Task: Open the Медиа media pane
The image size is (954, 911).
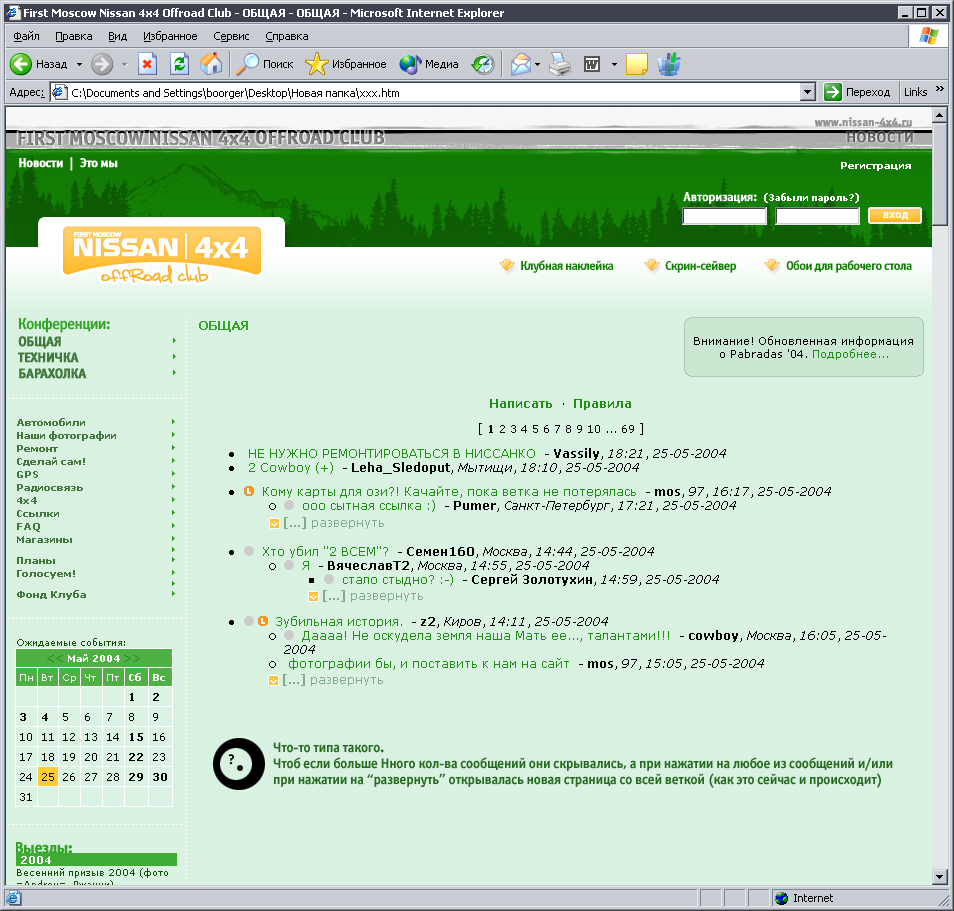Action: coord(429,64)
